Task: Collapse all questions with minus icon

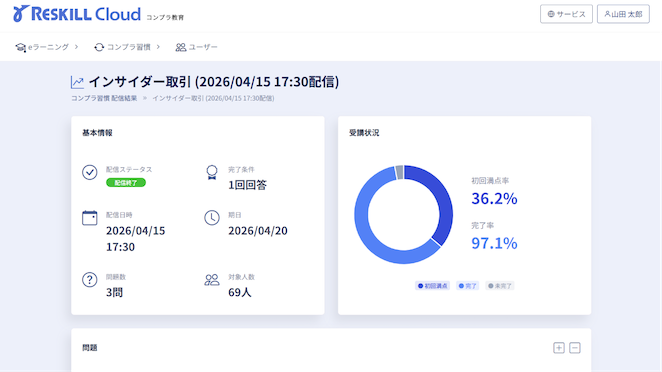Action: 575,348
